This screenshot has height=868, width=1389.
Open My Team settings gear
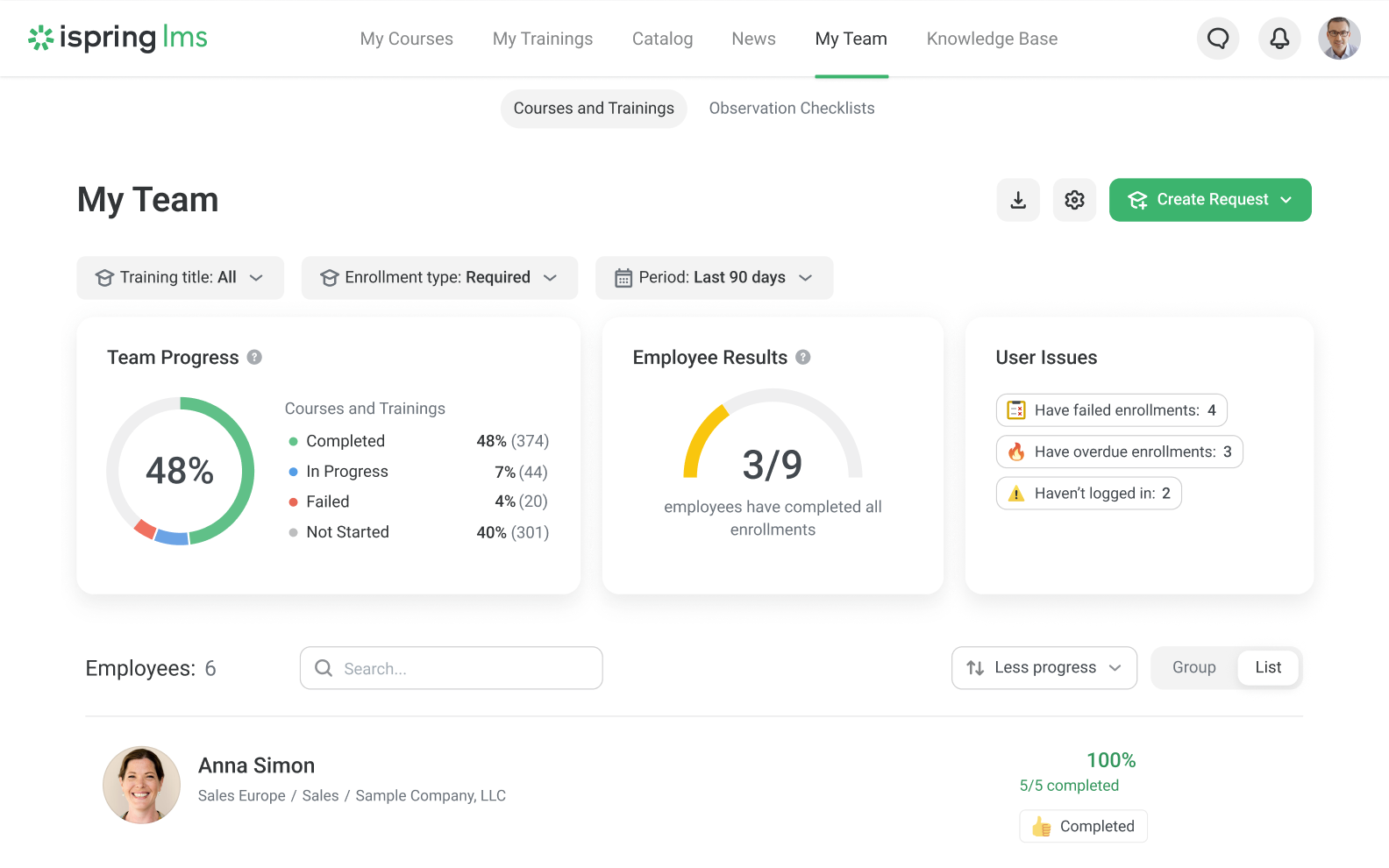tap(1074, 200)
